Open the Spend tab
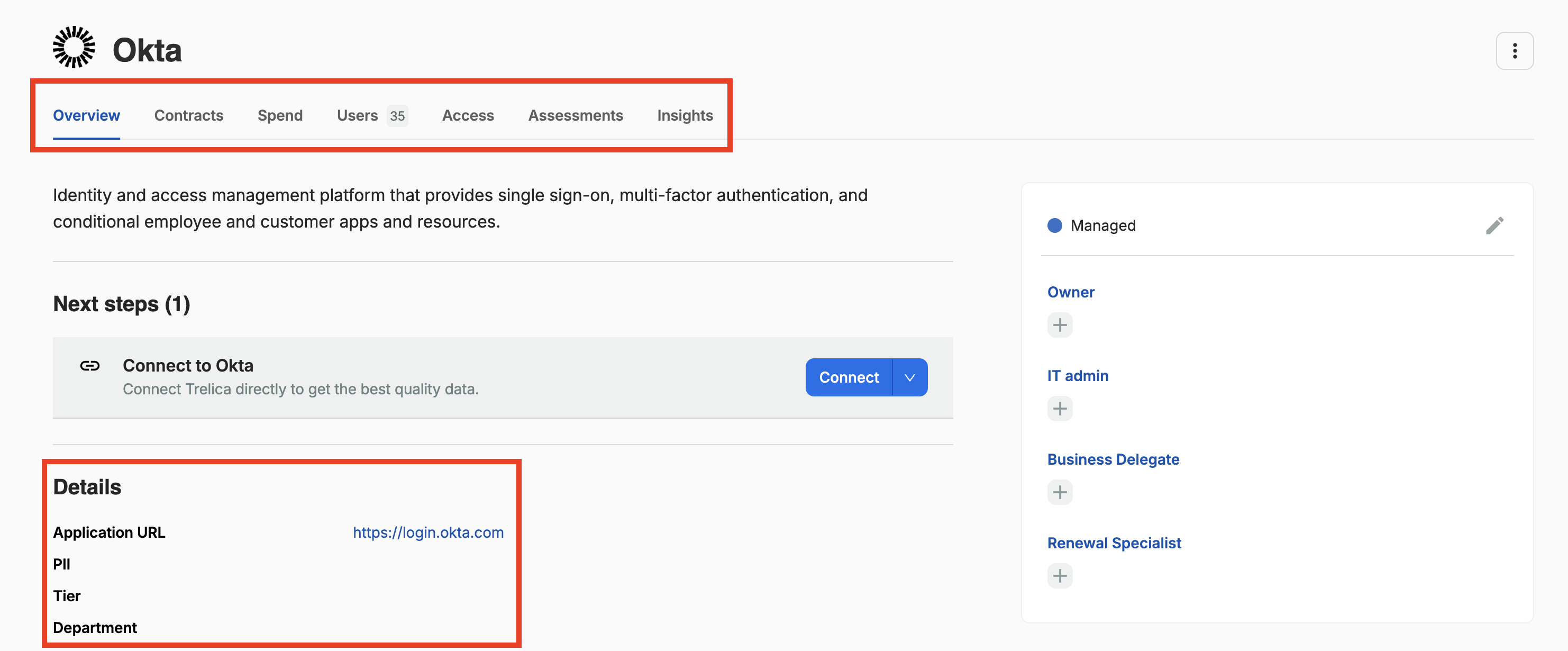1568x651 pixels. [280, 115]
